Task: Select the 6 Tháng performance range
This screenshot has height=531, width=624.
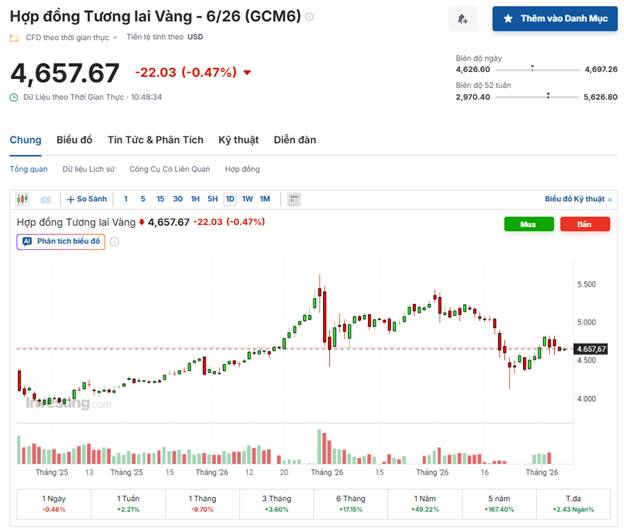Action: (348, 503)
